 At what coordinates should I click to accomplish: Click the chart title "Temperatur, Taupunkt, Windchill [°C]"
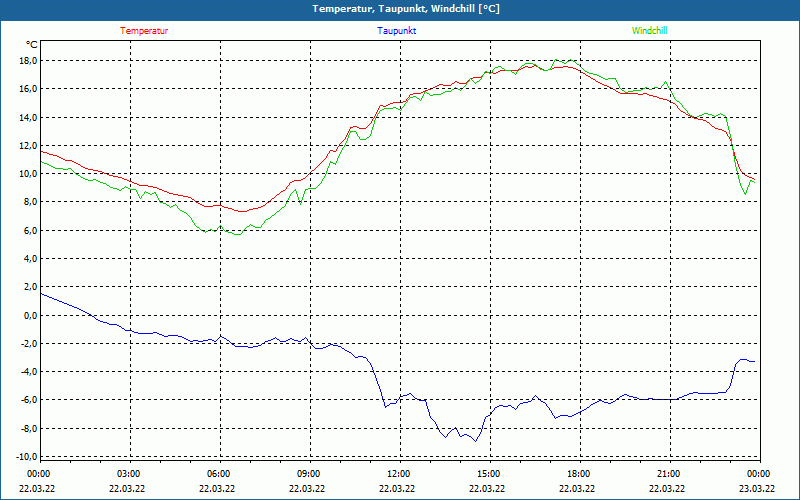406,9
